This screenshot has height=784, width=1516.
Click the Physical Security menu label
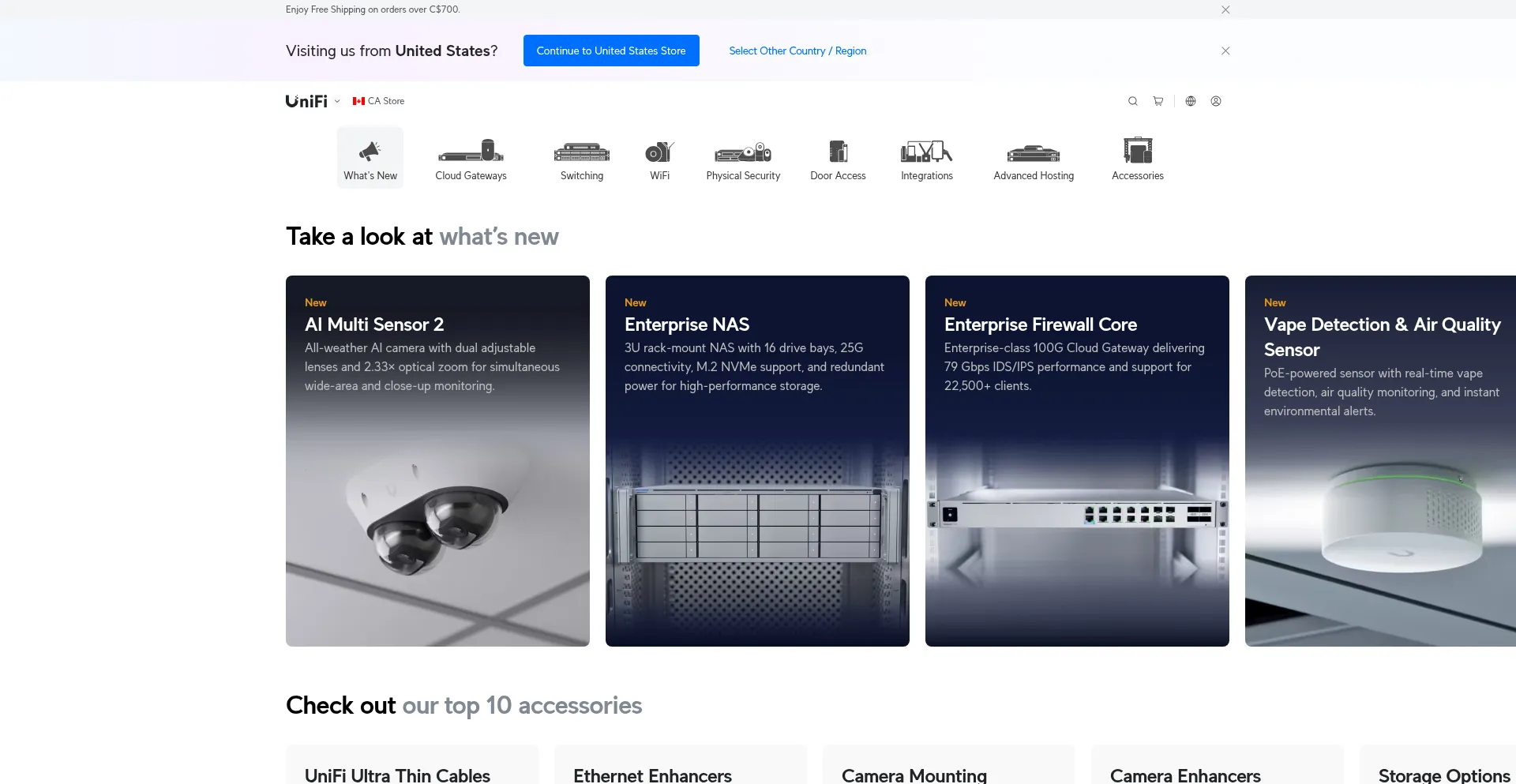(x=743, y=176)
